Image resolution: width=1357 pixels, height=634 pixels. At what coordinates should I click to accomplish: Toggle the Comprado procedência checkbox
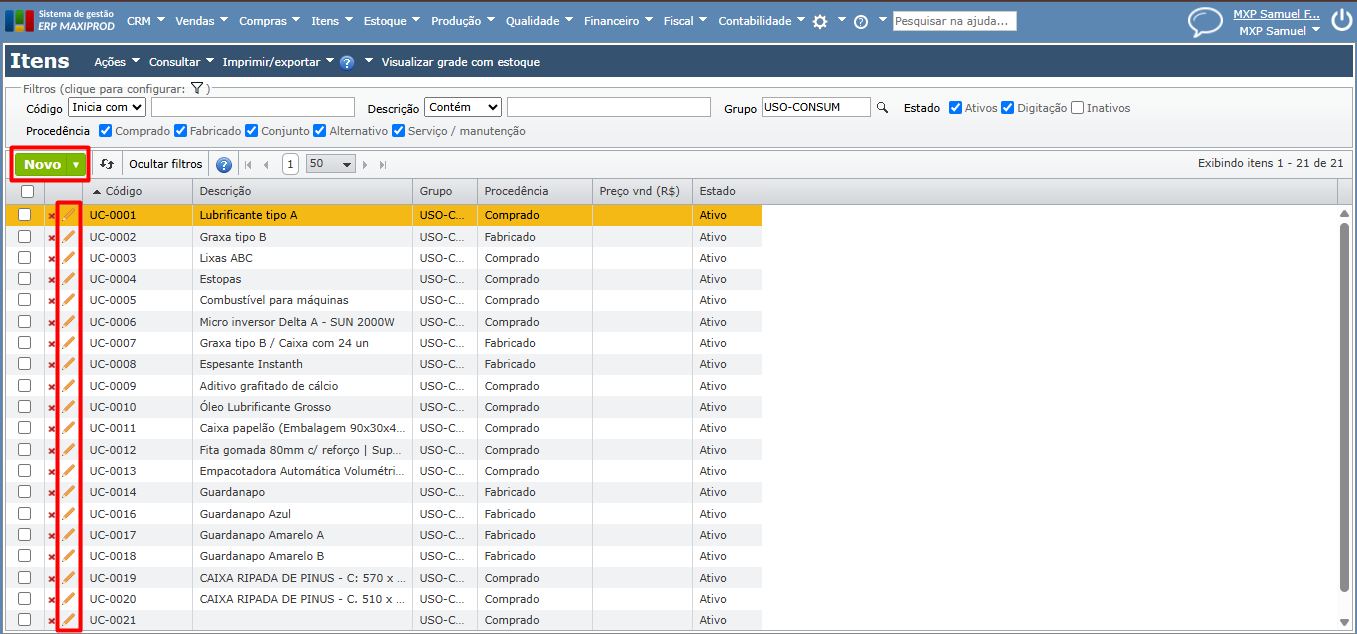click(106, 131)
